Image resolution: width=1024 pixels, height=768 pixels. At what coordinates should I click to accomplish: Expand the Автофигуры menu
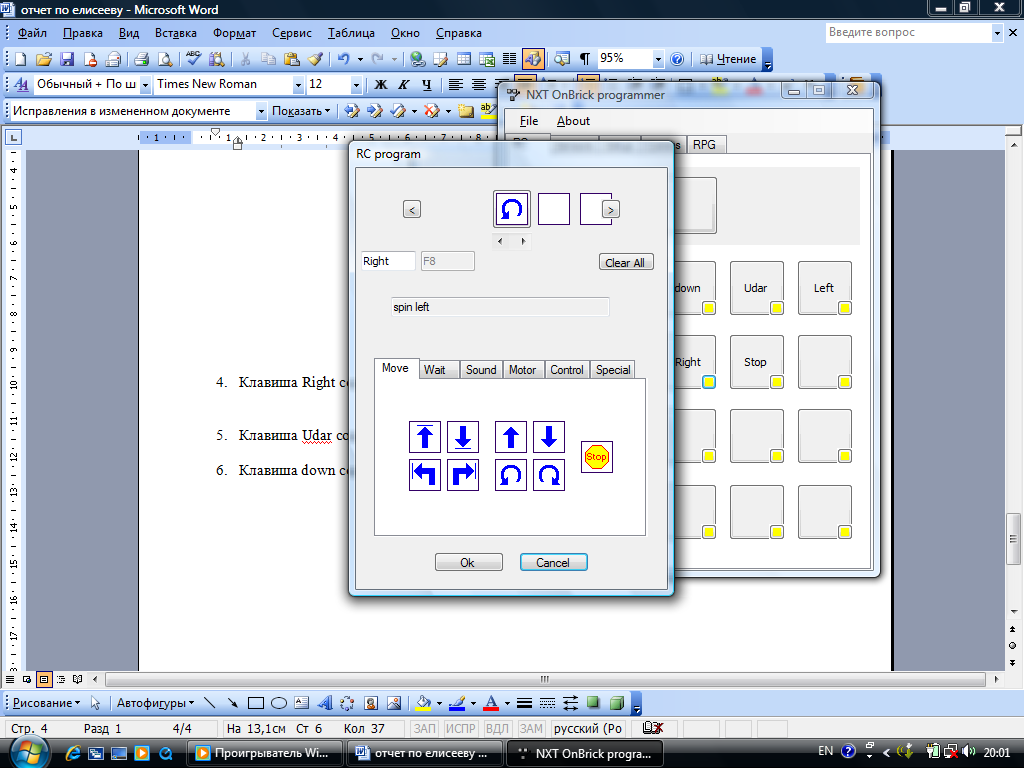click(x=155, y=703)
